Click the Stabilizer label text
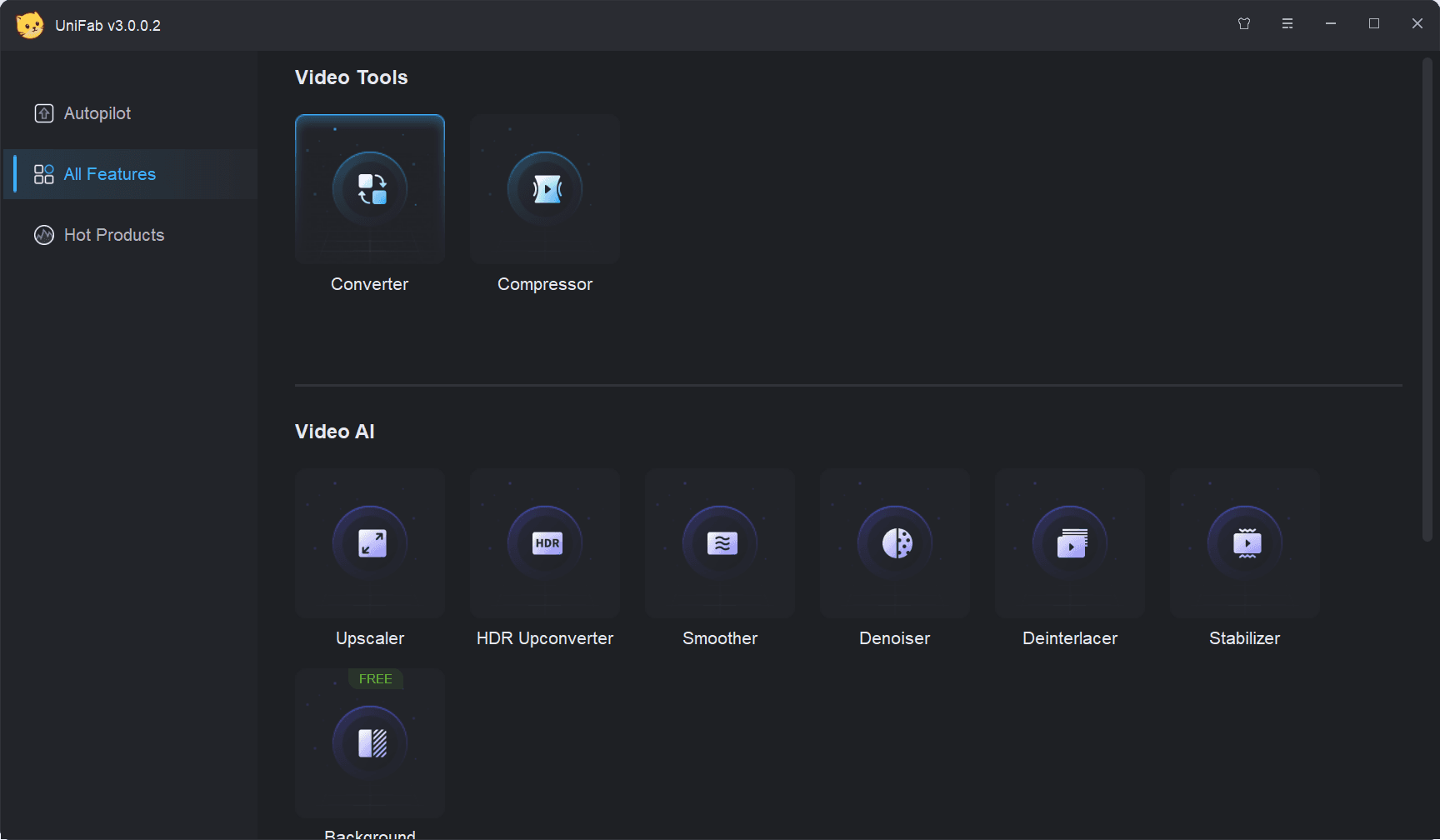Screen dimensions: 1440x840 coord(1245,638)
